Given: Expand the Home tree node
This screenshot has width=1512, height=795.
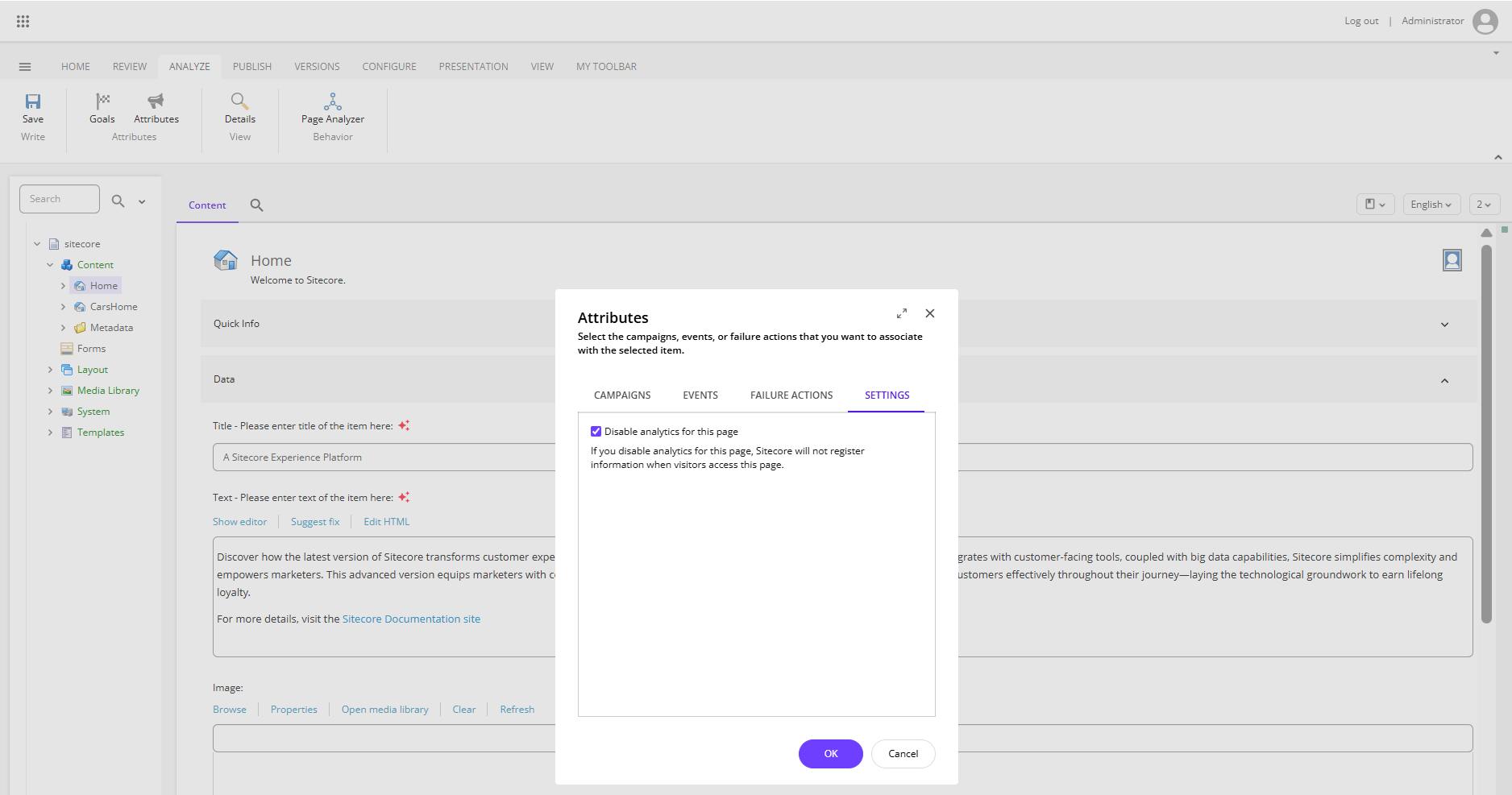Looking at the screenshot, I should pos(63,286).
